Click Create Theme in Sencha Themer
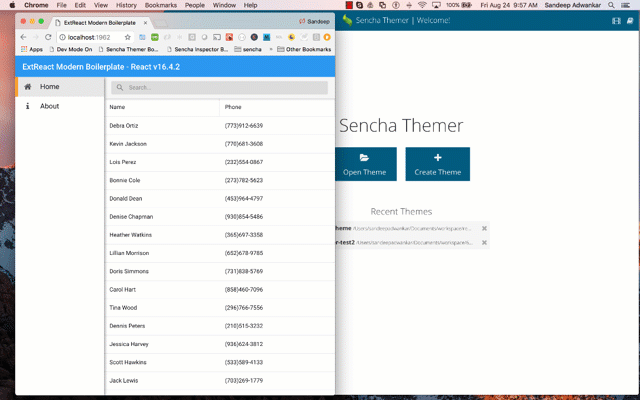Screen dimensions: 640x400 click(x=438, y=164)
